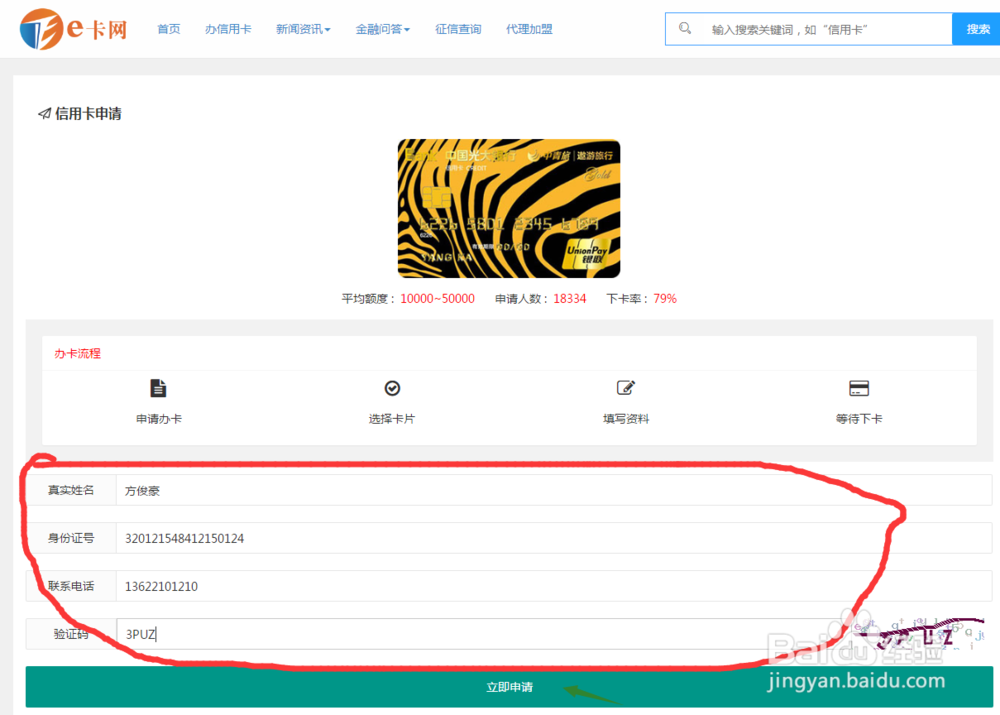
Task: Open the 首页 menu item
Action: [169, 29]
